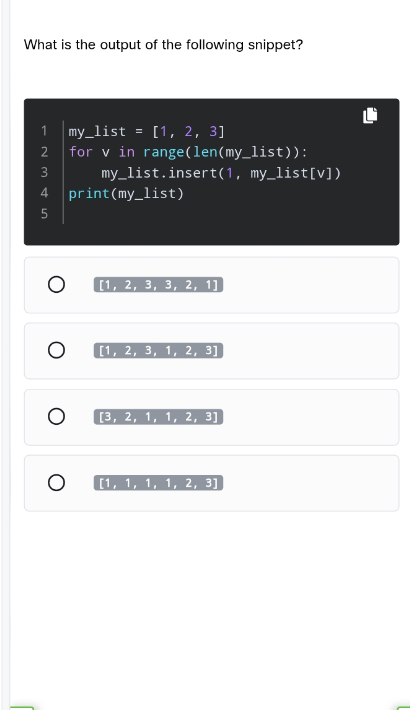Click line number 1 in the code gutter
This screenshot has height=710, width=410.
click(44, 131)
